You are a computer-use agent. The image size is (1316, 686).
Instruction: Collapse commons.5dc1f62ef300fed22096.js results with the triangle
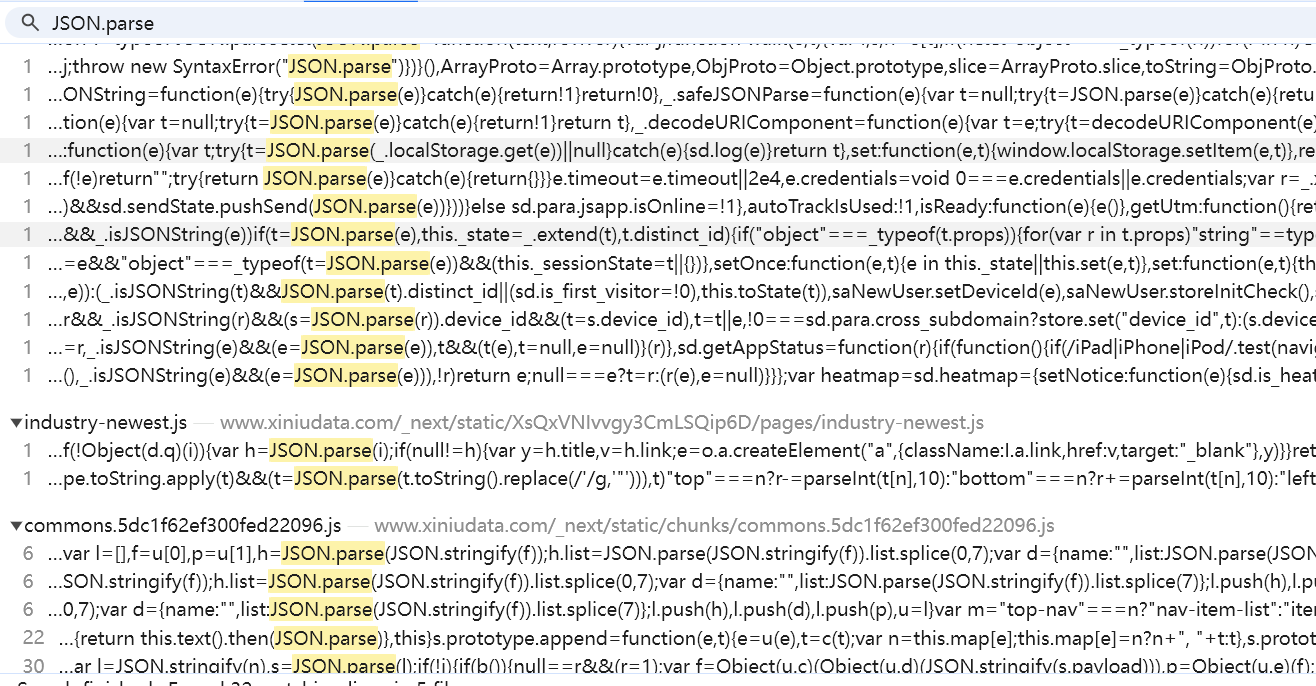16,525
